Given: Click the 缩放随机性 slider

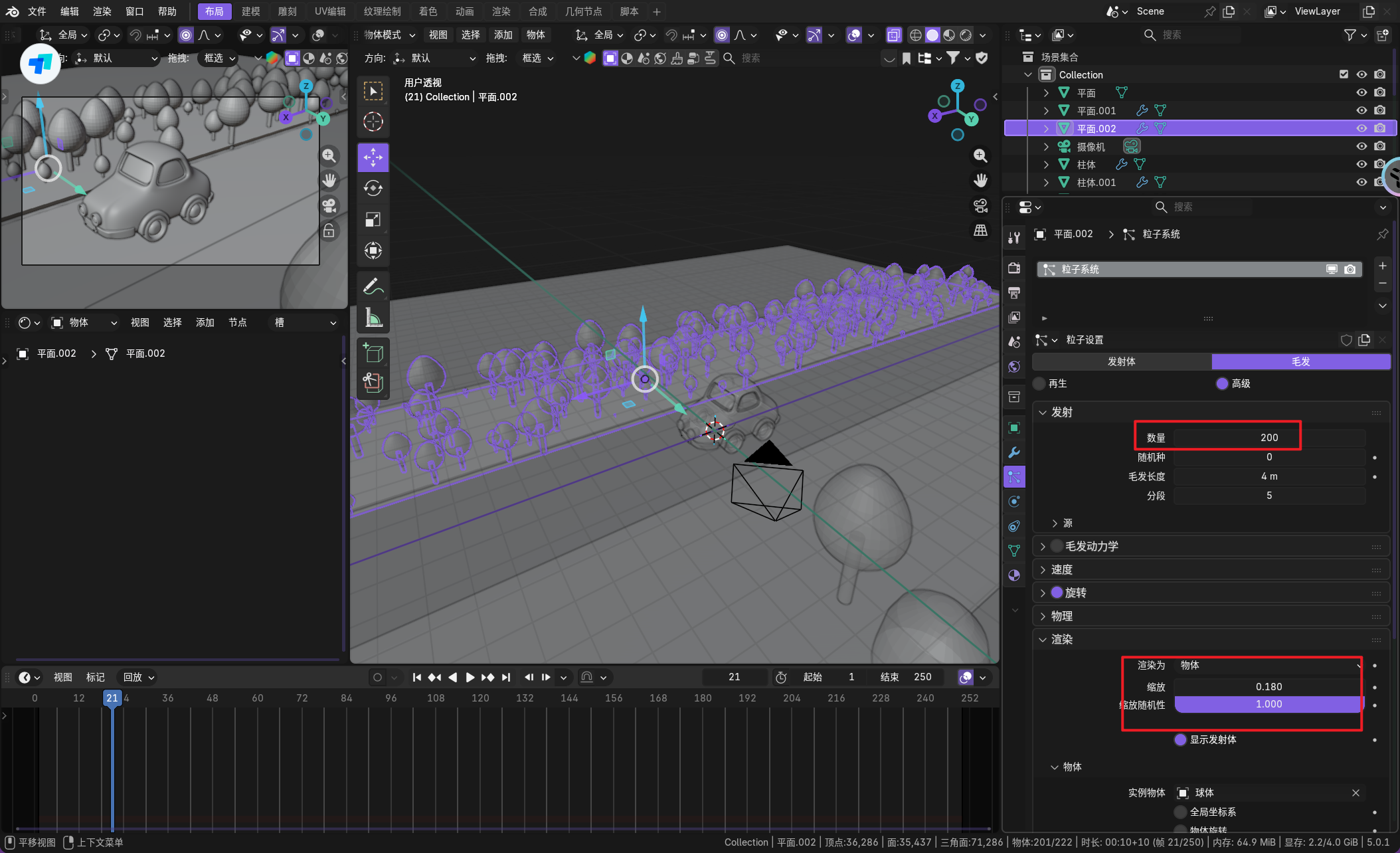Looking at the screenshot, I should 1269,704.
